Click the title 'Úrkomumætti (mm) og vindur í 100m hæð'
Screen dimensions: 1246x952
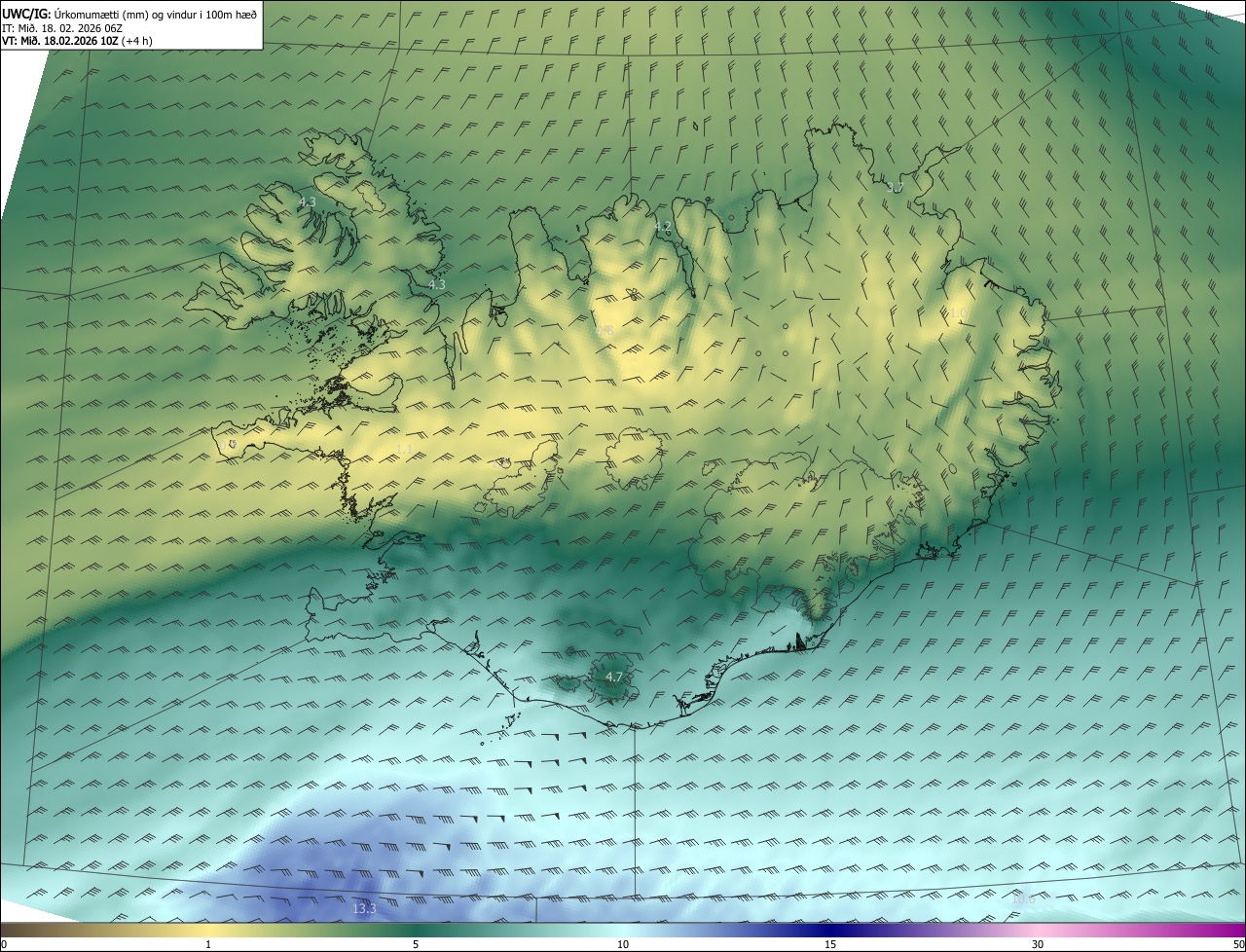(x=154, y=13)
